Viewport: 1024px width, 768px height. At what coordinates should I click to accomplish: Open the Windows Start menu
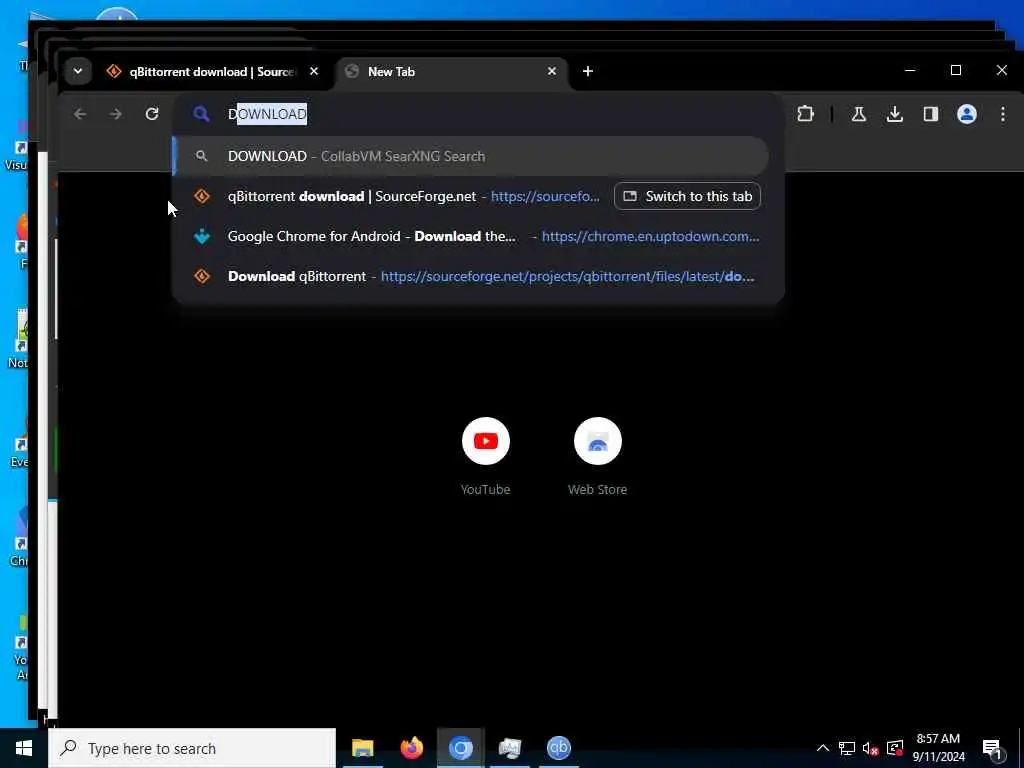click(24, 748)
